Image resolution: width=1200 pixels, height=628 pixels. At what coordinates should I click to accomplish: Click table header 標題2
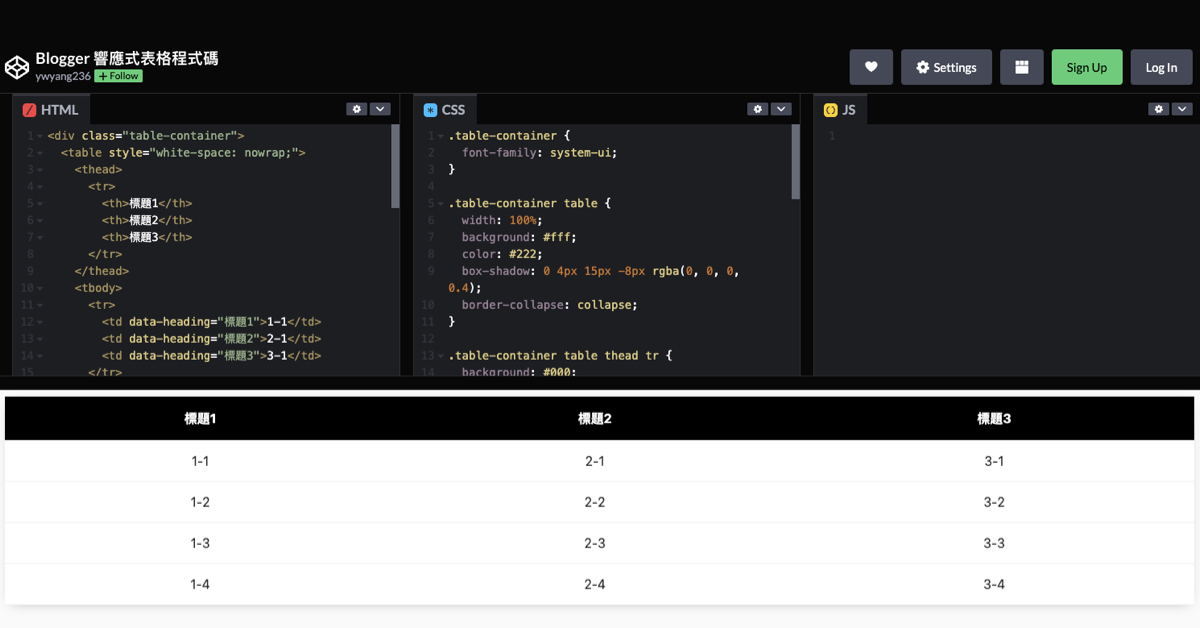(x=594, y=419)
